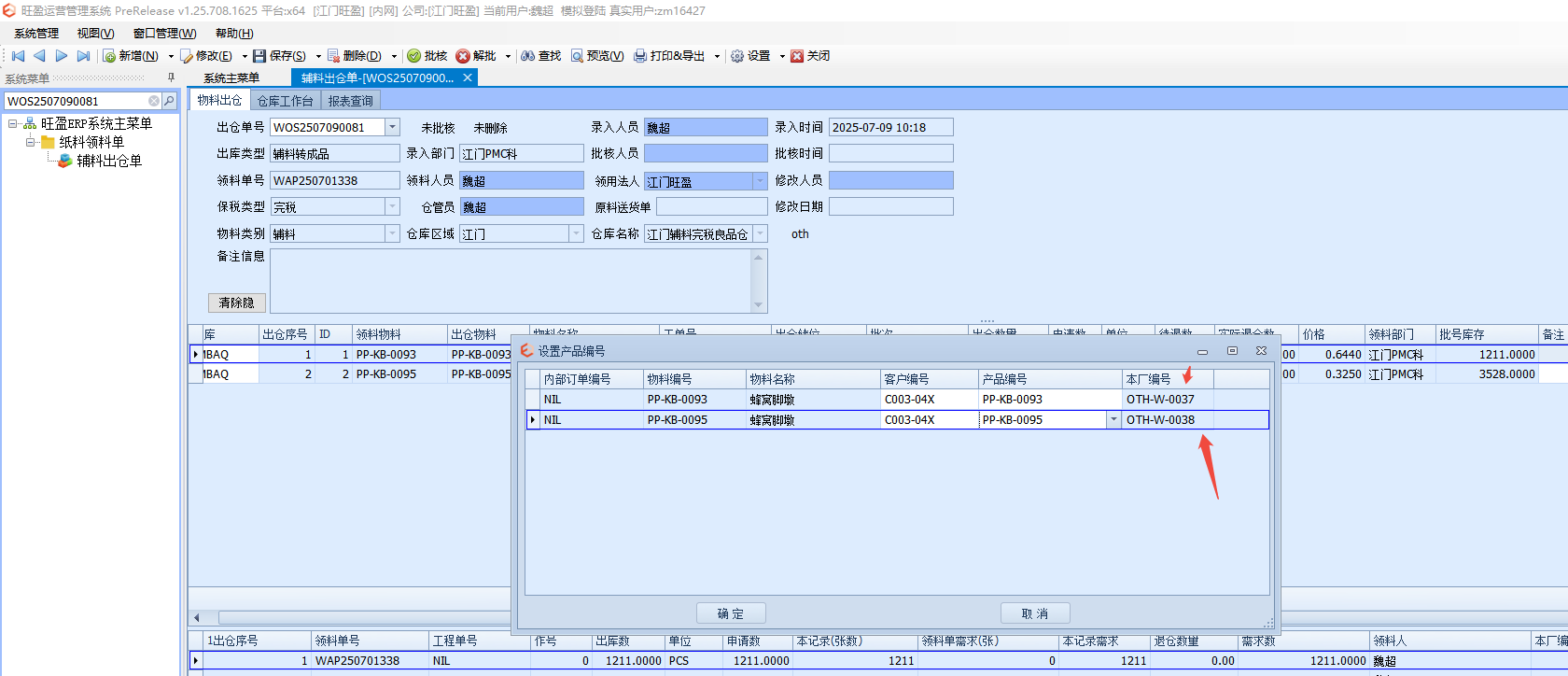Open dropdown arrow next to 修改(E)
1568x676 pixels.
point(245,56)
